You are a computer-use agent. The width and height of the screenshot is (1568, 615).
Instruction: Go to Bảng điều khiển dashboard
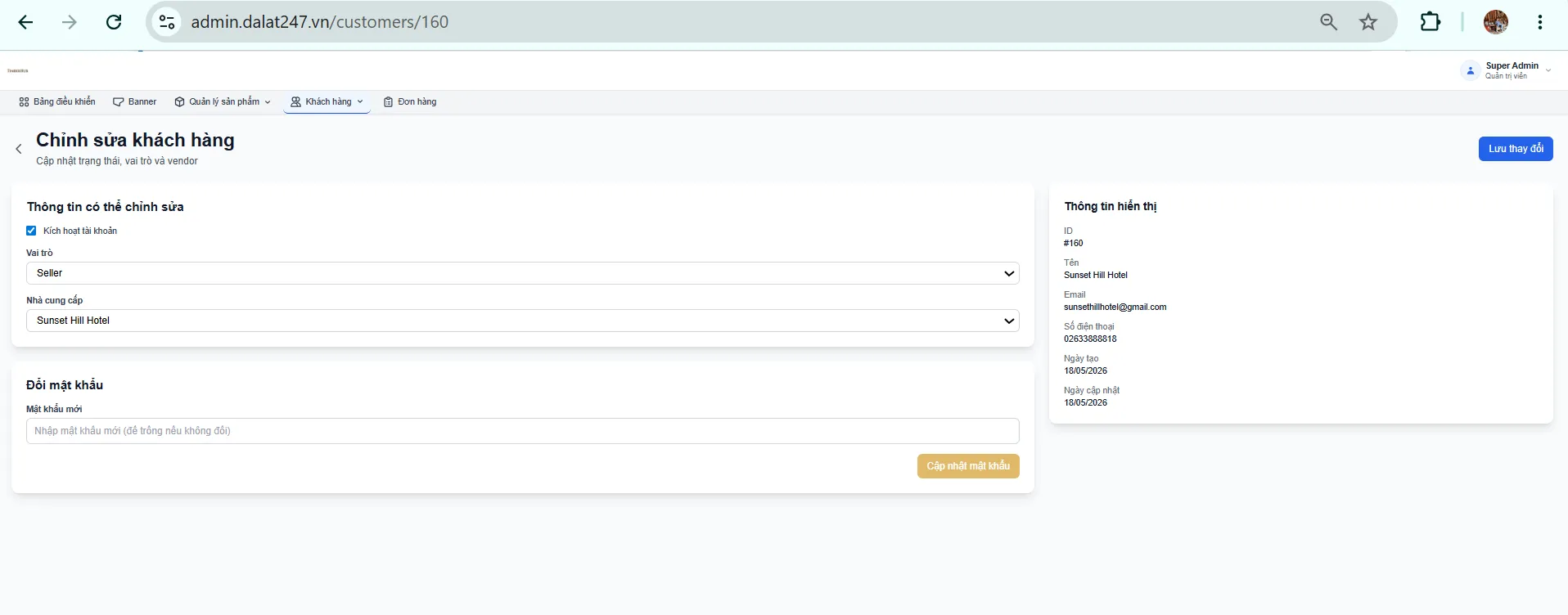[57, 102]
